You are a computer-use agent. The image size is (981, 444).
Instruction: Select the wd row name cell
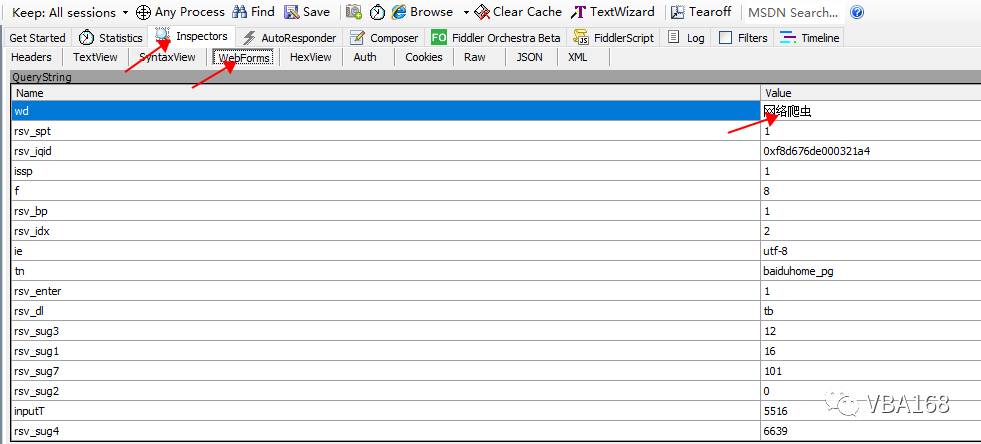[x=386, y=111]
